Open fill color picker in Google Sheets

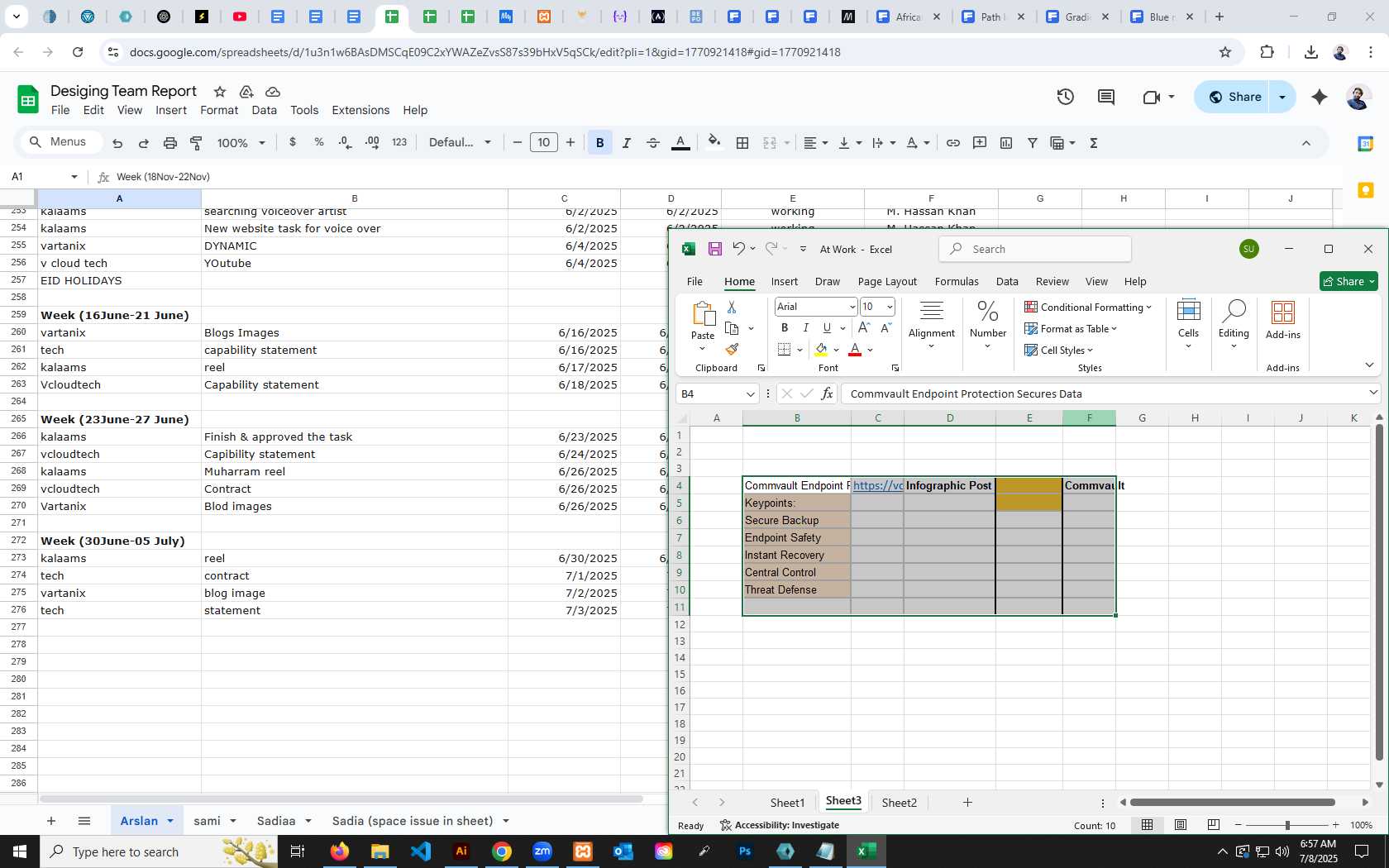coord(715,142)
